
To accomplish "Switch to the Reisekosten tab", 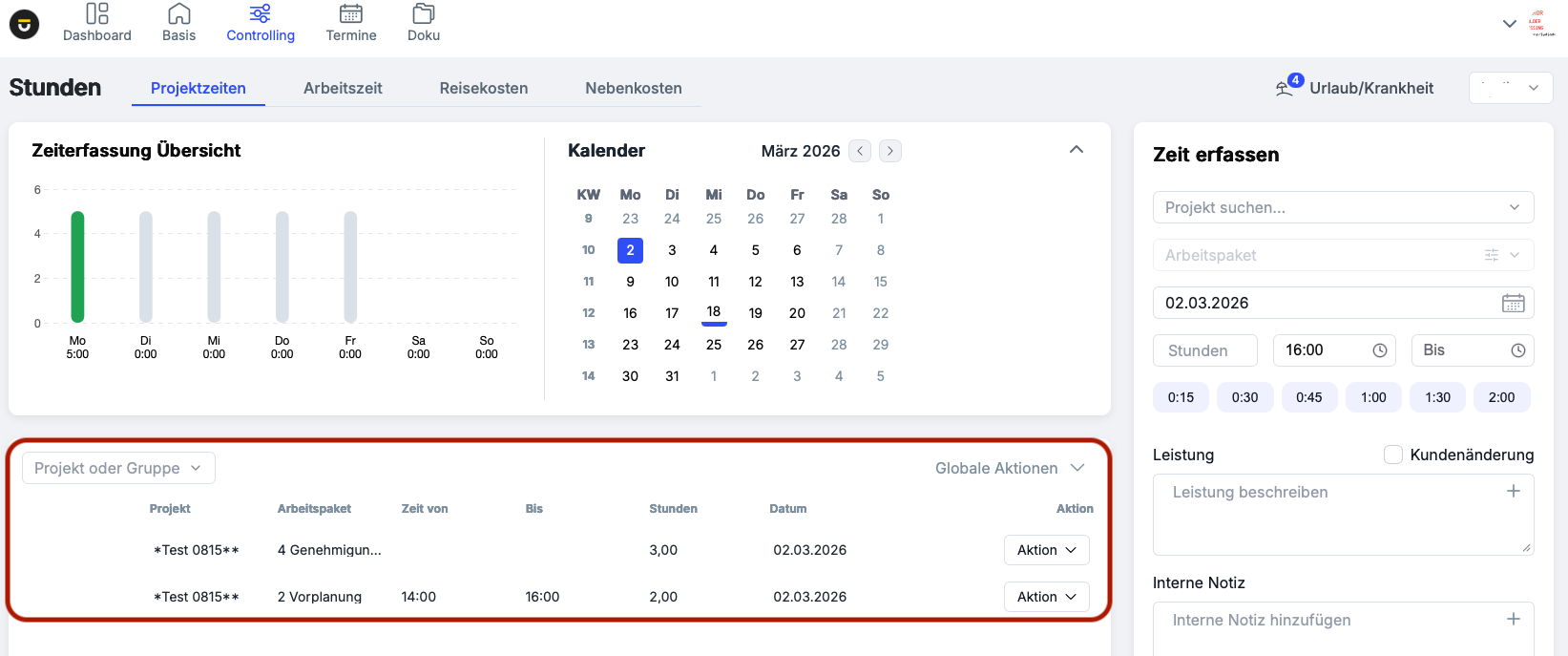I will click(483, 88).
